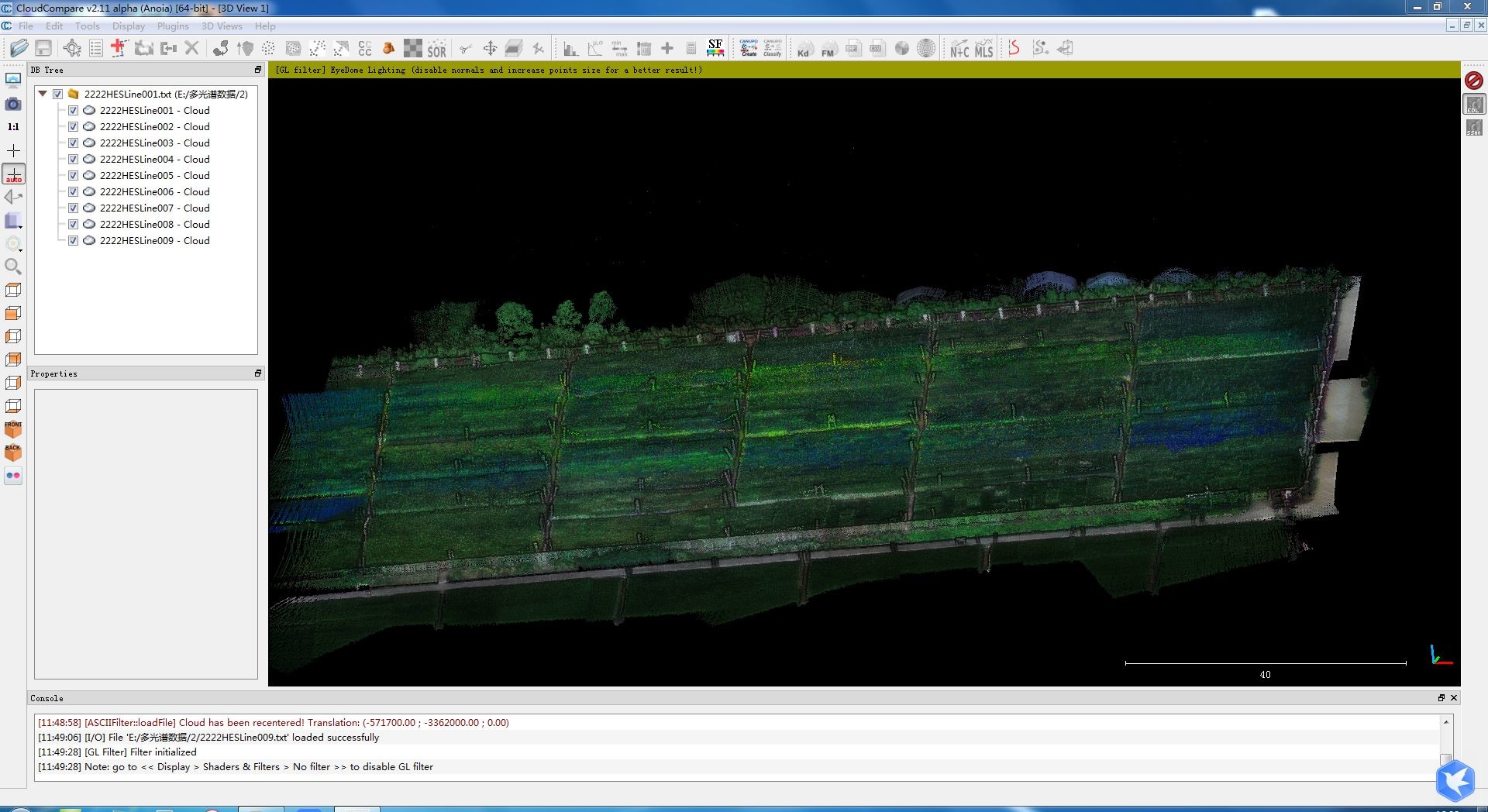This screenshot has width=1488, height=812.
Task: Click the CANUPO Create plugin icon
Action: (x=749, y=48)
